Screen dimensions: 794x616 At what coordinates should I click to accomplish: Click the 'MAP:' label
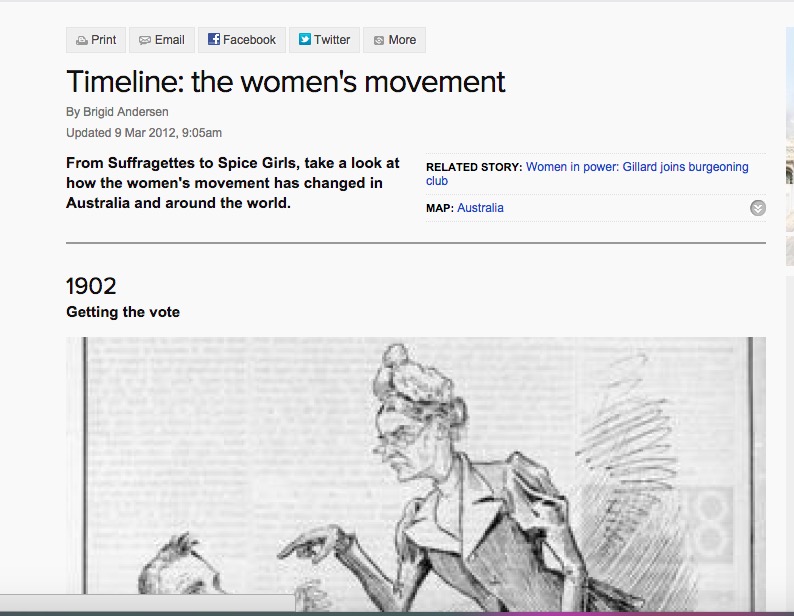pos(440,208)
